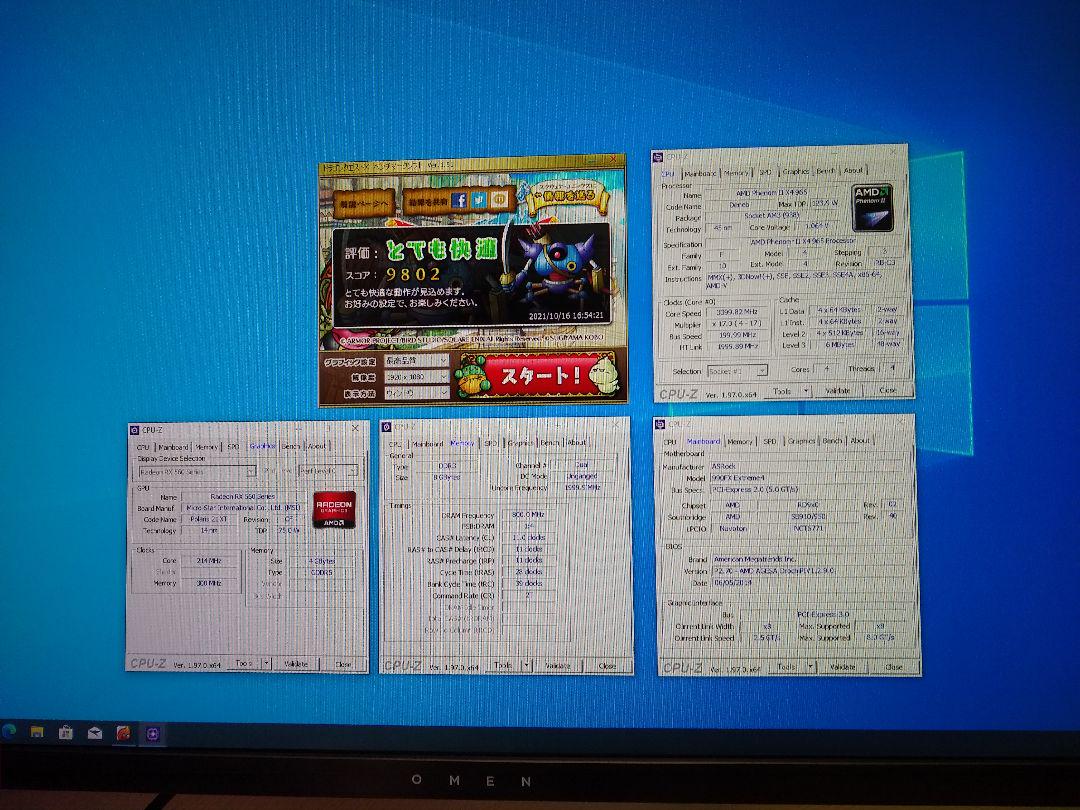Select Memory tab in CPU-Z Mainboard window
1080x810 pixels.
(x=740, y=441)
